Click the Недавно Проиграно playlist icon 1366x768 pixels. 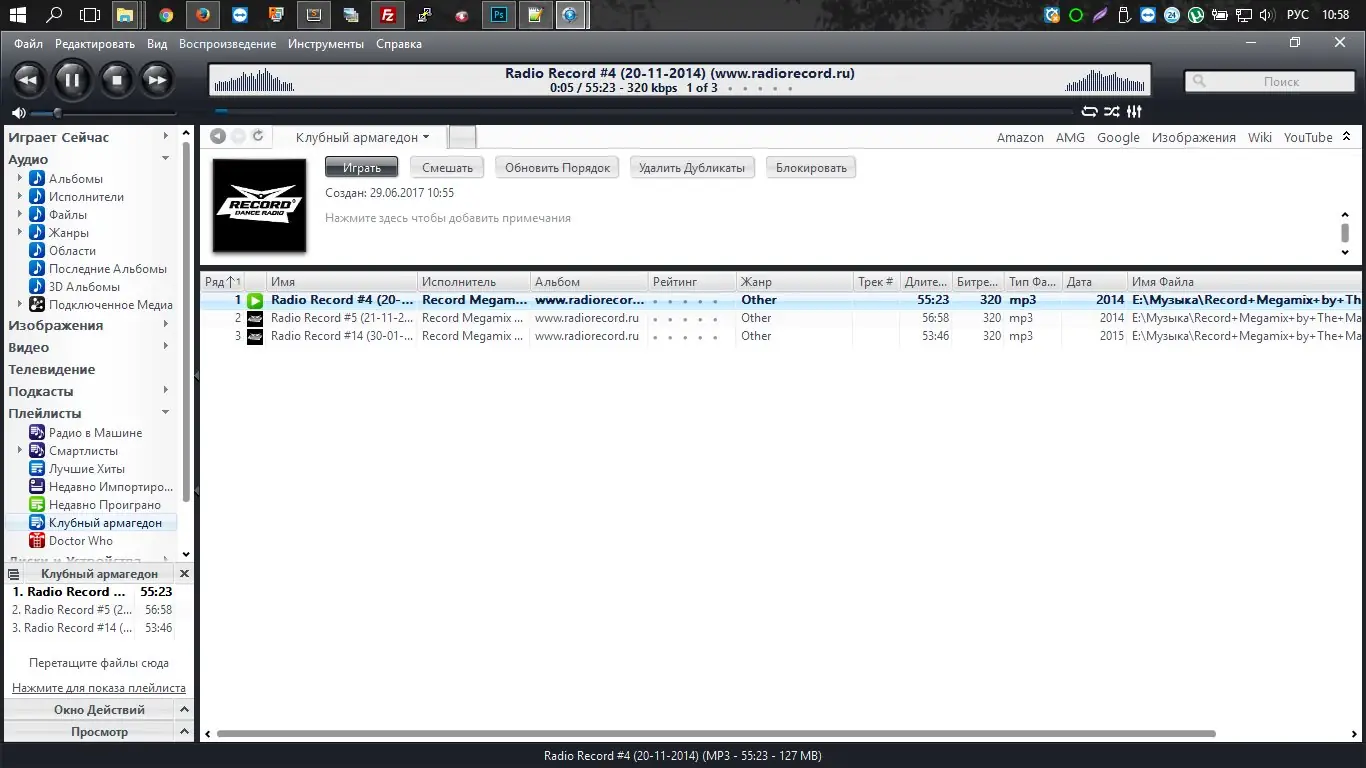tap(37, 505)
